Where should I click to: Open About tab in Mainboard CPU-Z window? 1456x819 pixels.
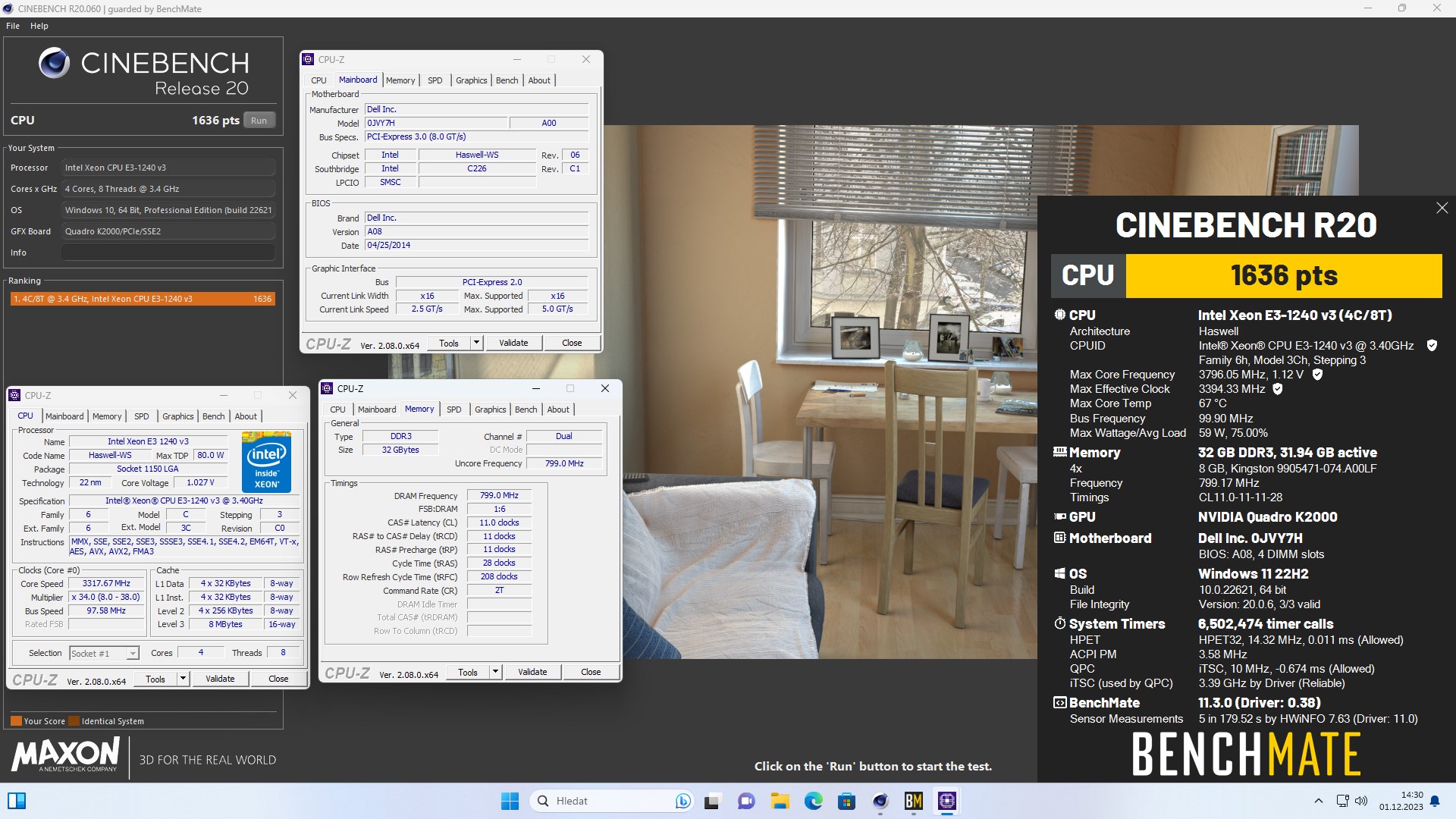tap(539, 80)
